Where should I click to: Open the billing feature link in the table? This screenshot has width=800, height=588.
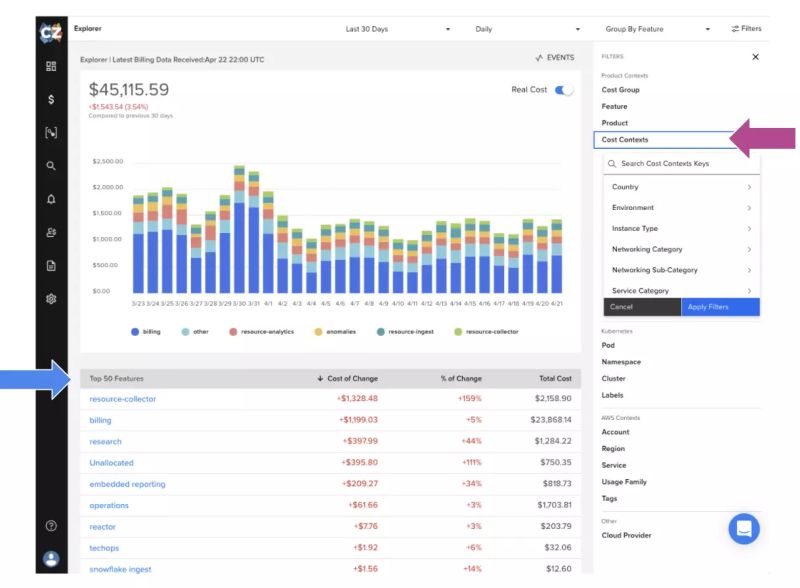click(x=101, y=420)
